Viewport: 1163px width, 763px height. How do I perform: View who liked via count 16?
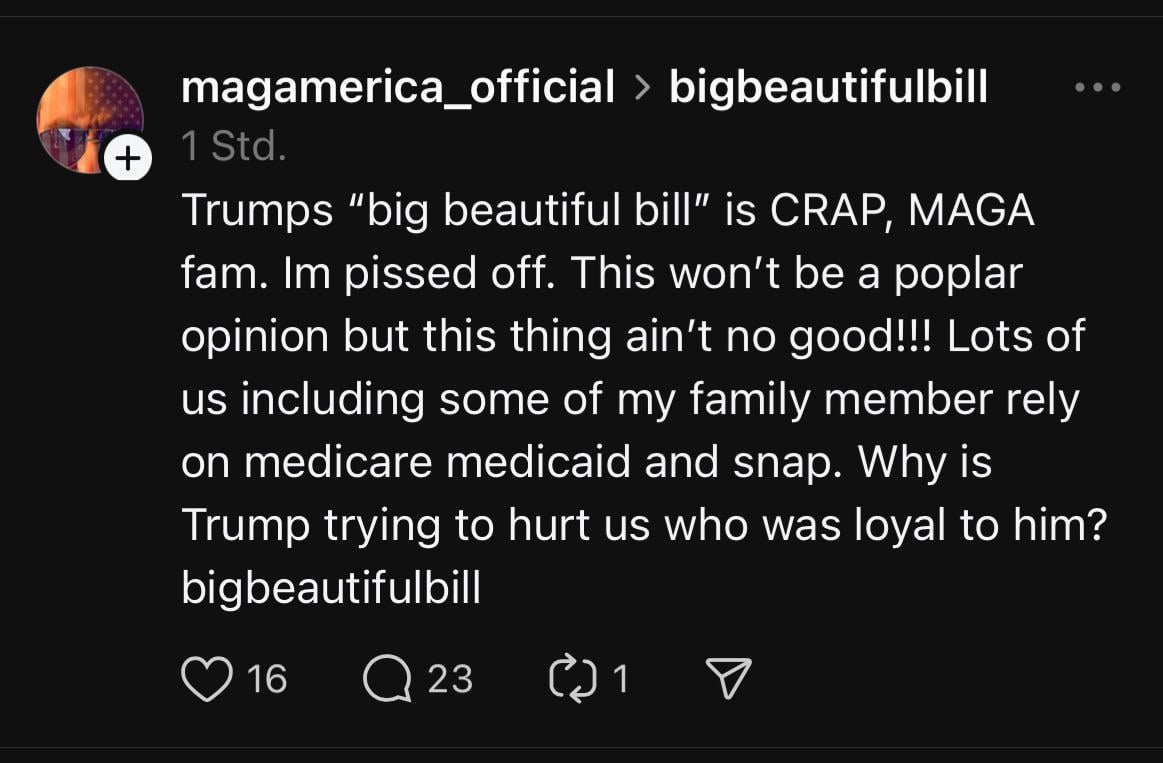(x=267, y=678)
